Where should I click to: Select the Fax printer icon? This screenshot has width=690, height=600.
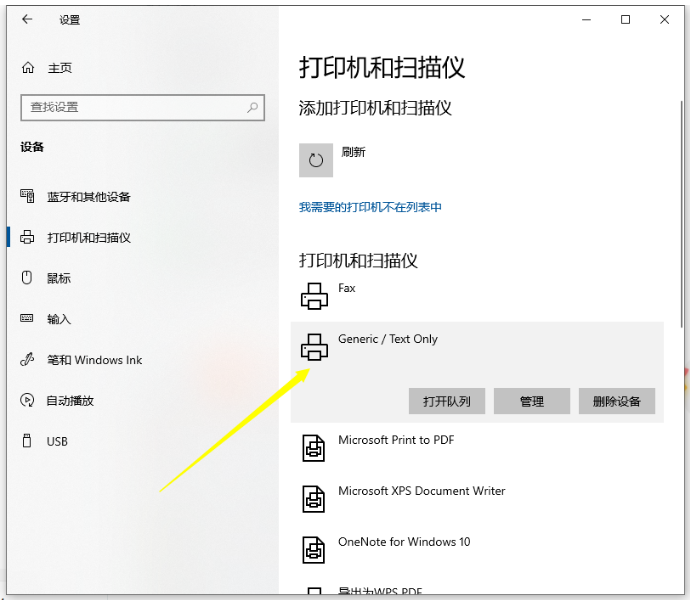(315, 295)
